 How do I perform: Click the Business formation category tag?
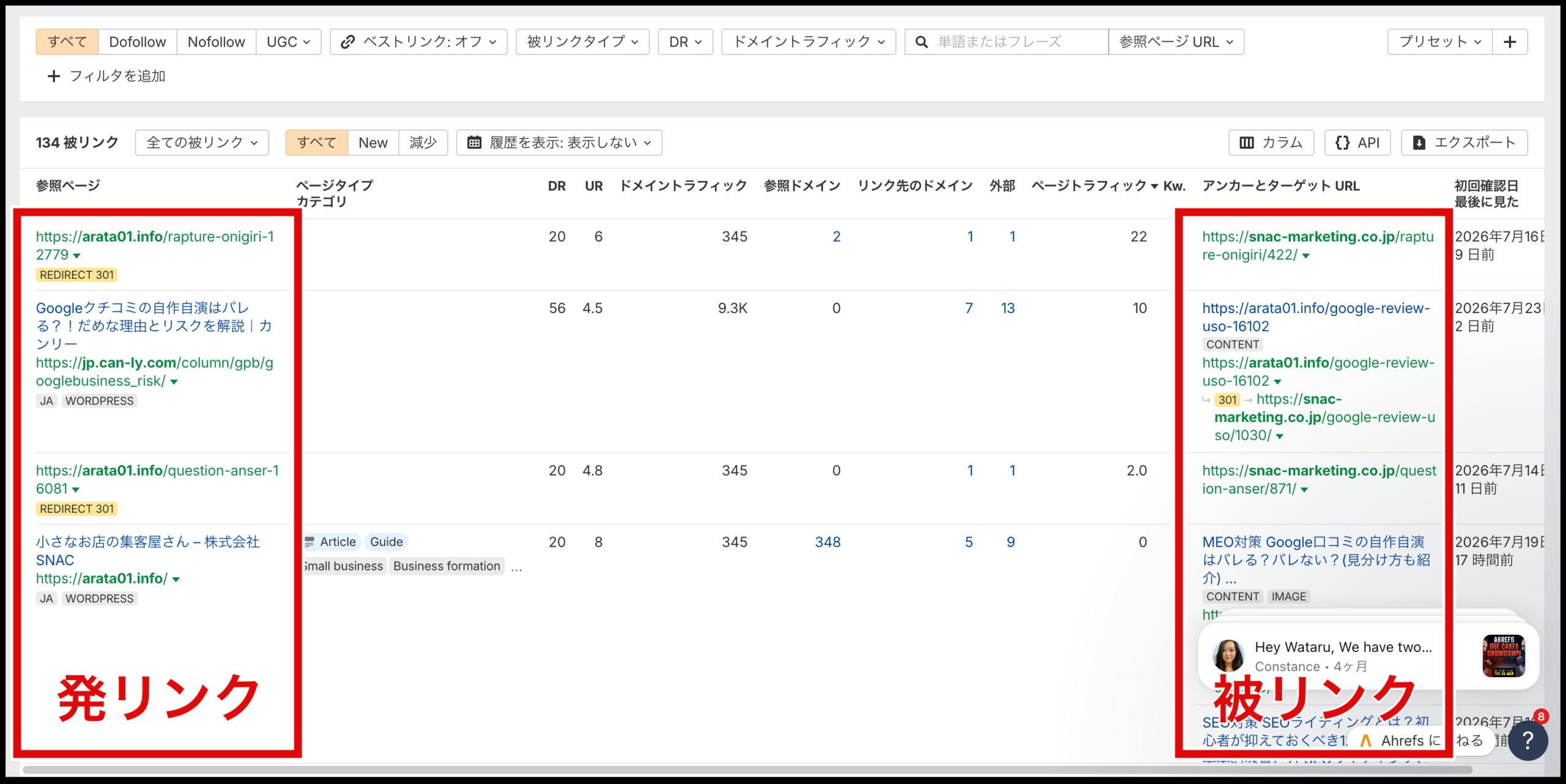(x=447, y=566)
